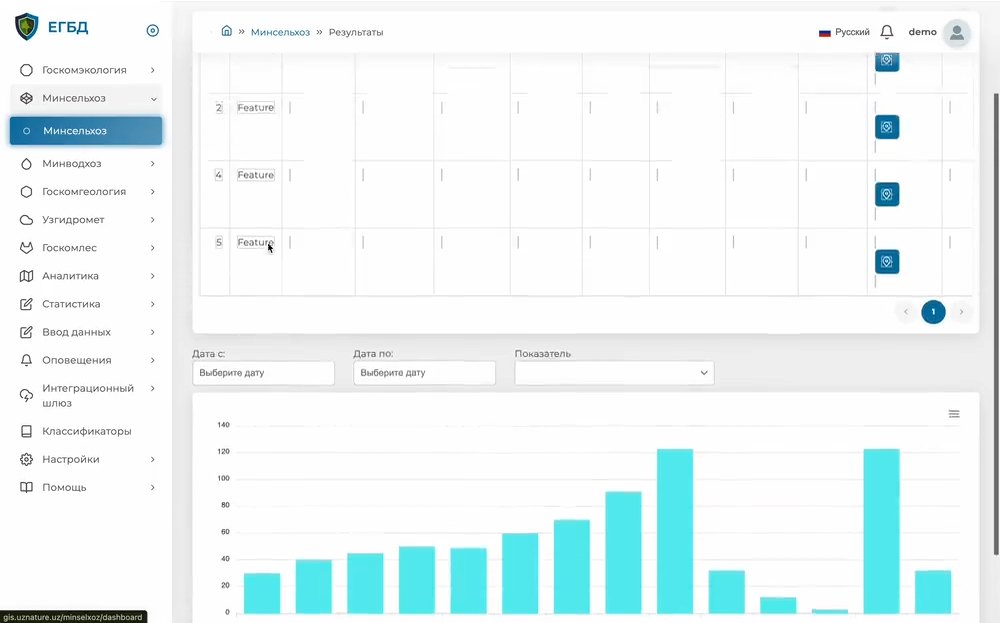Screen dimensions: 1000x623
Task: Toggle the sidebar collapse circle icon
Action: (x=152, y=30)
